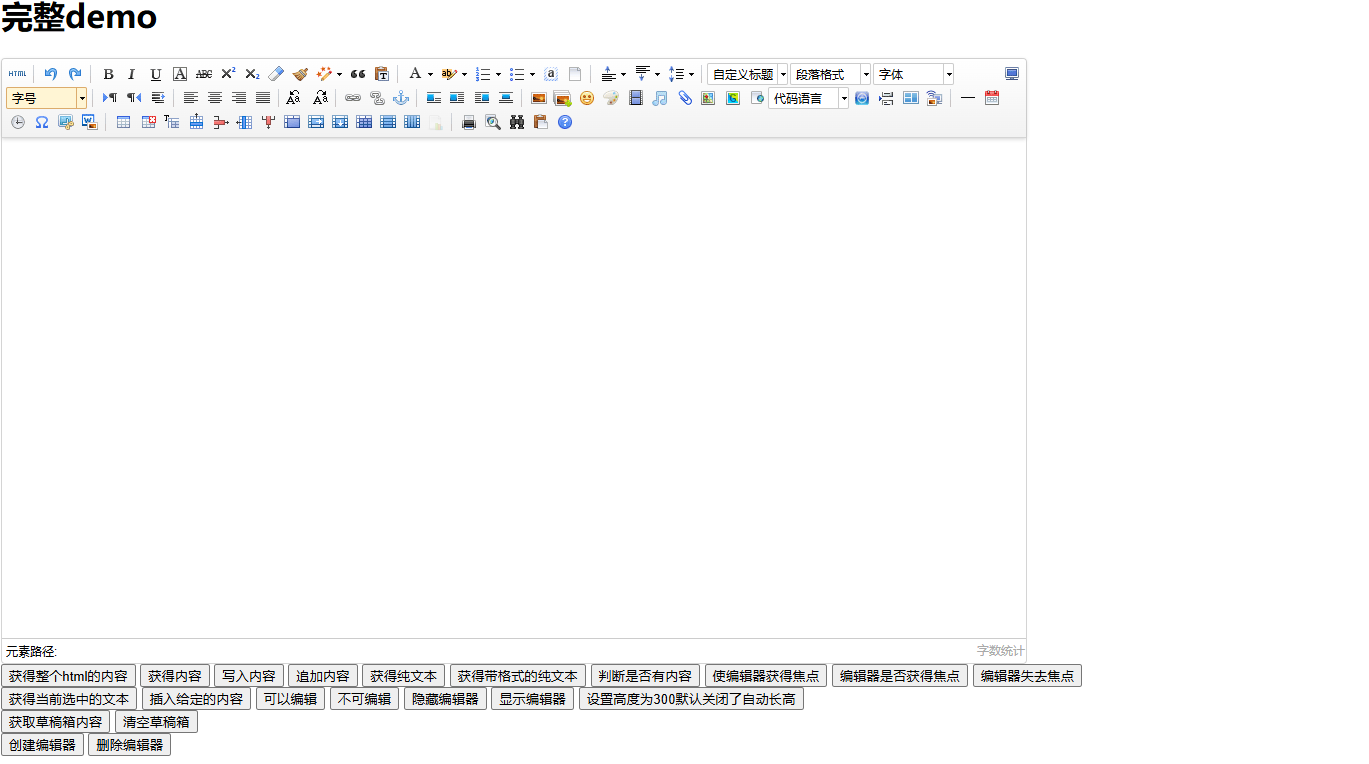The image size is (1369, 764).
Task: Insert a table
Action: click(123, 121)
